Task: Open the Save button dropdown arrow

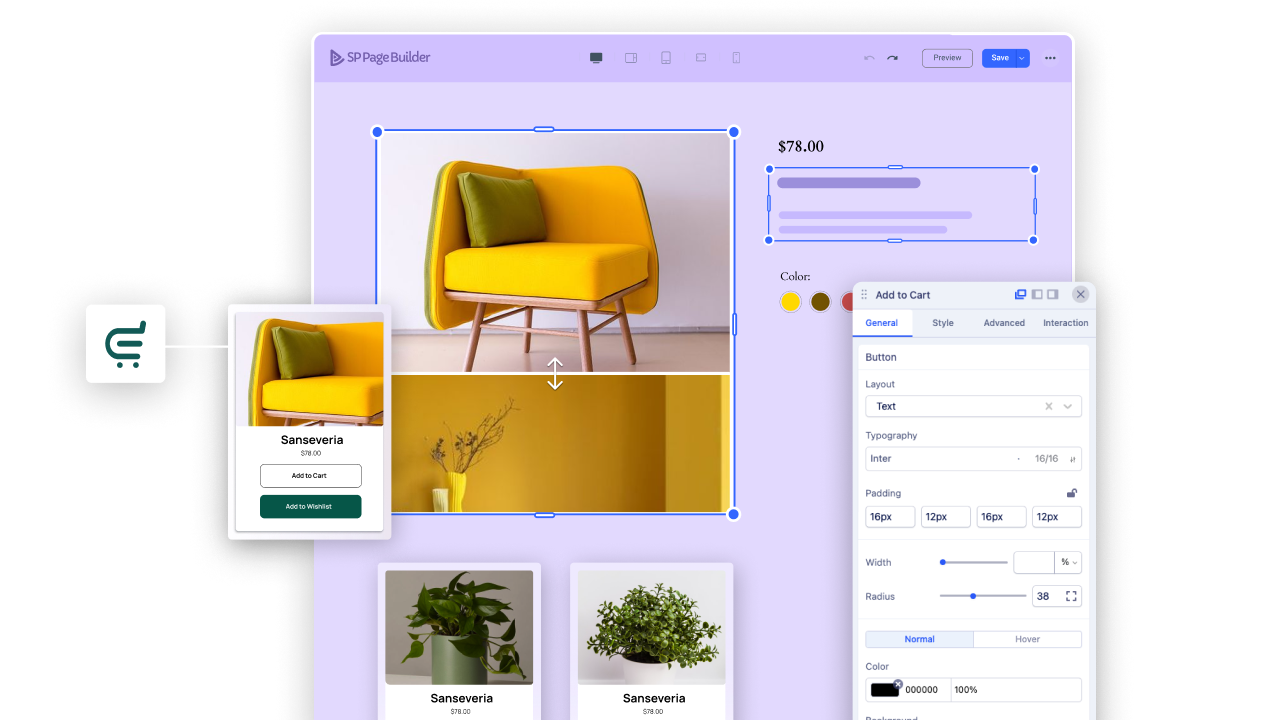Action: click(x=1022, y=58)
